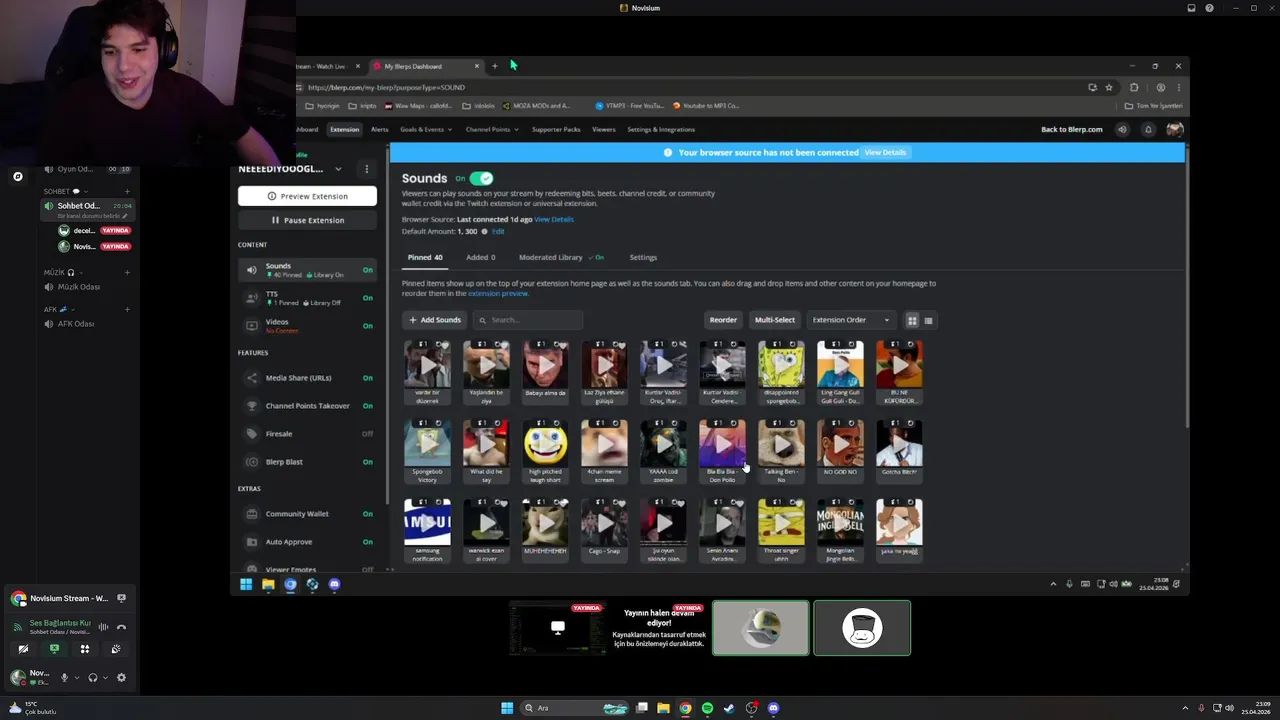The image size is (1280, 720).
Task: Expand headphone options arrow in Discord
Action: tap(104, 677)
